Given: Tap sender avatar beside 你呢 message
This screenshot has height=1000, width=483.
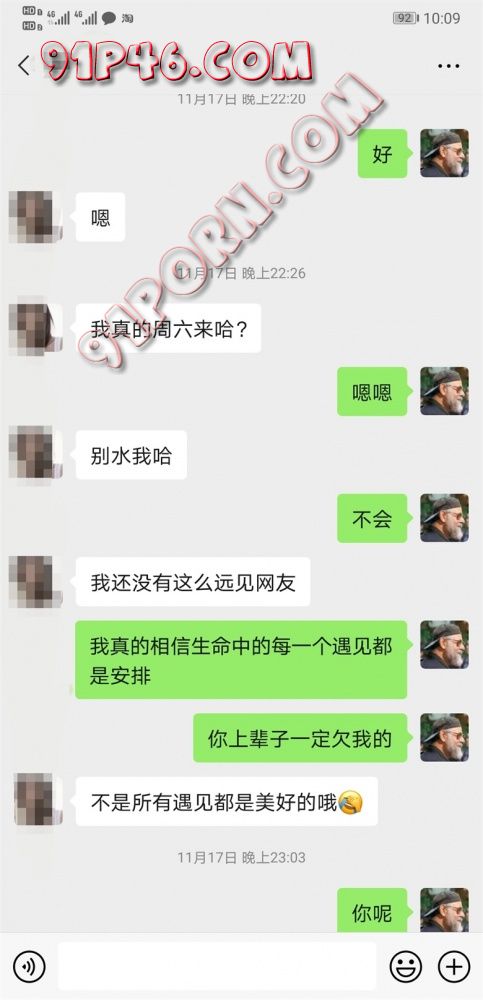Looking at the screenshot, I should (x=445, y=911).
